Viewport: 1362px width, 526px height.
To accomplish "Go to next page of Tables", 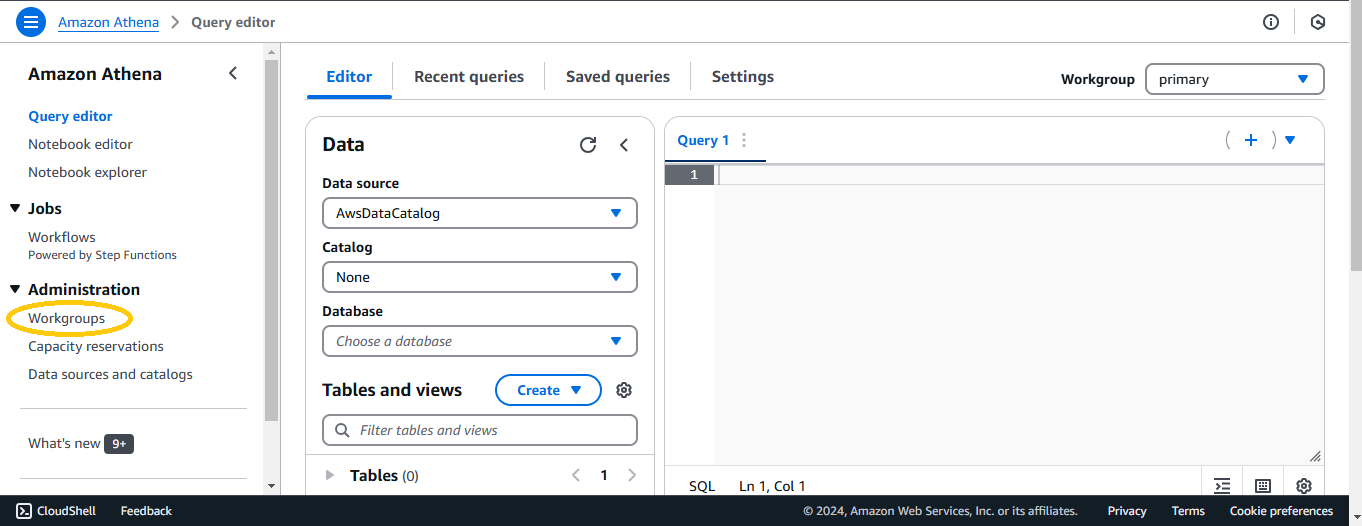I will tap(632, 476).
